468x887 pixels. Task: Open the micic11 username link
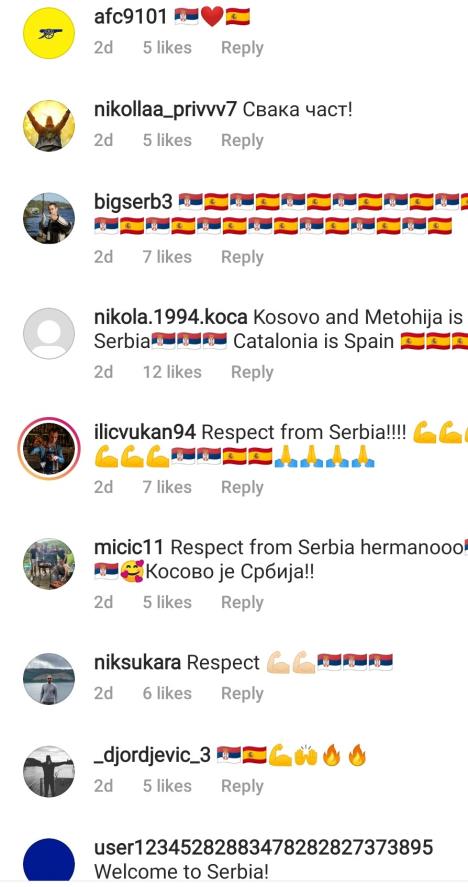click(x=129, y=548)
